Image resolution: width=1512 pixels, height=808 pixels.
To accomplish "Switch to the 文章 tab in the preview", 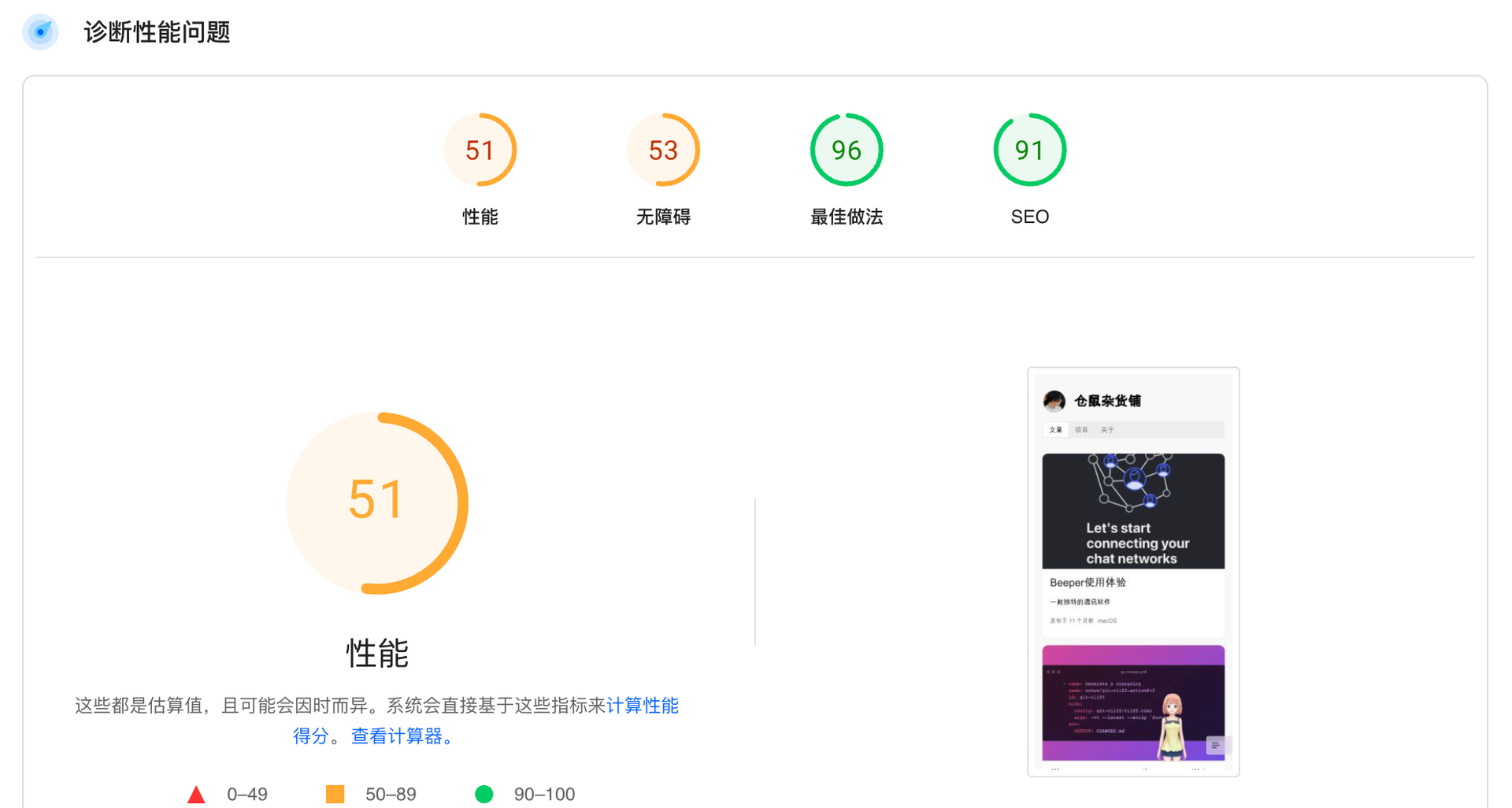I will pyautogui.click(x=1055, y=430).
